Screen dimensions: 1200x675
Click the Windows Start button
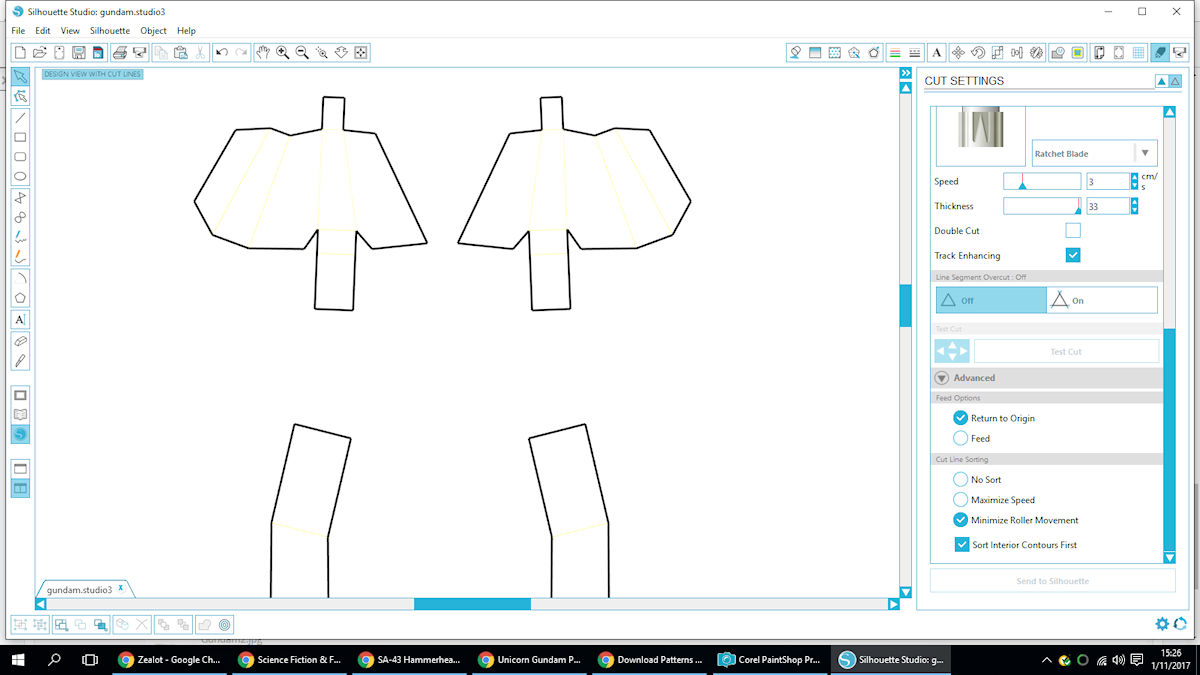(x=18, y=660)
